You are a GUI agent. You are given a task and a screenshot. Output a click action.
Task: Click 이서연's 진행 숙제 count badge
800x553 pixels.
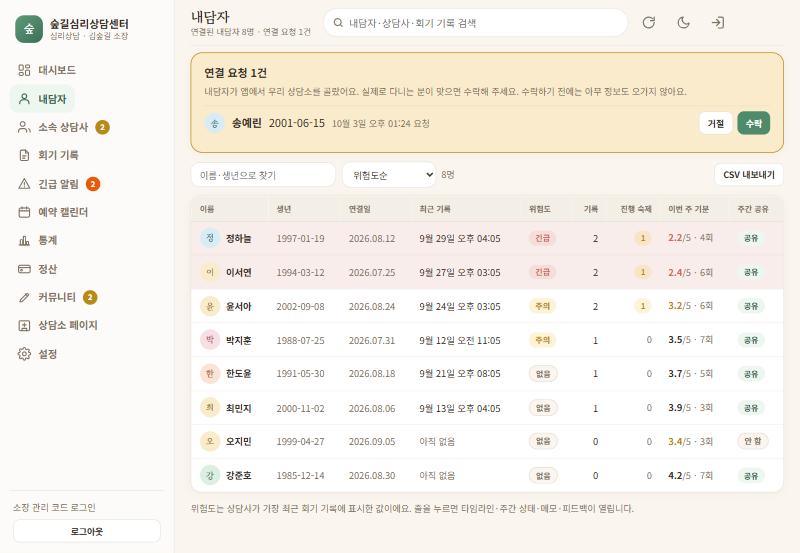click(x=643, y=272)
